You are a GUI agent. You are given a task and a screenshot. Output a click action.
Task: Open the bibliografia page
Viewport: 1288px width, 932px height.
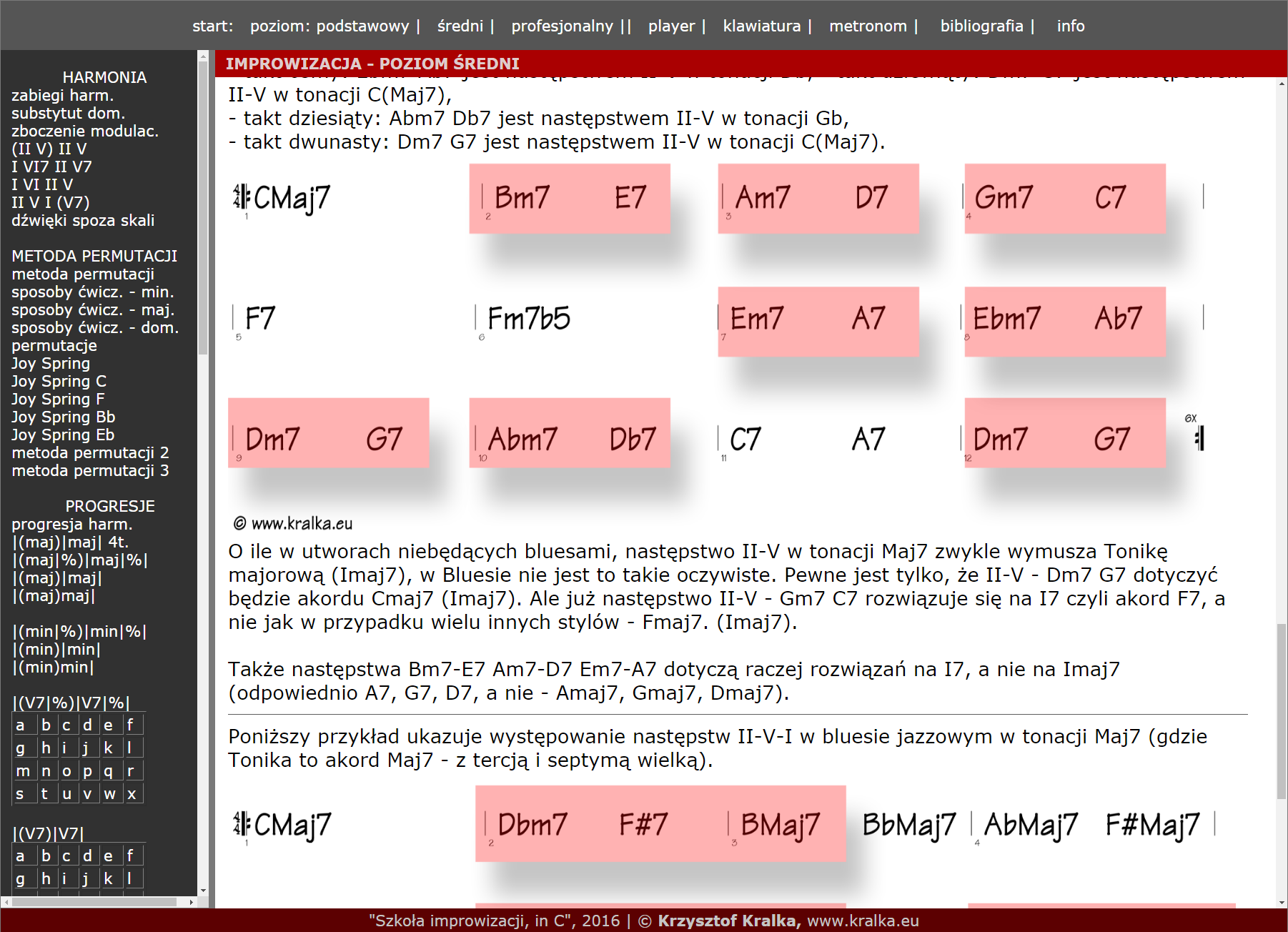(x=981, y=26)
